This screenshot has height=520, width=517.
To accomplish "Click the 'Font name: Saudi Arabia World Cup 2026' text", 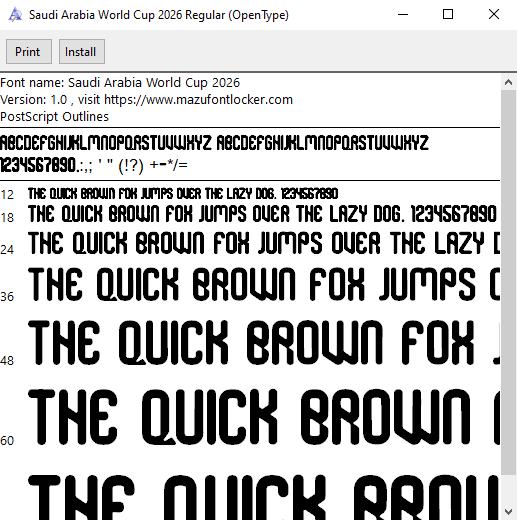I will (120, 83).
